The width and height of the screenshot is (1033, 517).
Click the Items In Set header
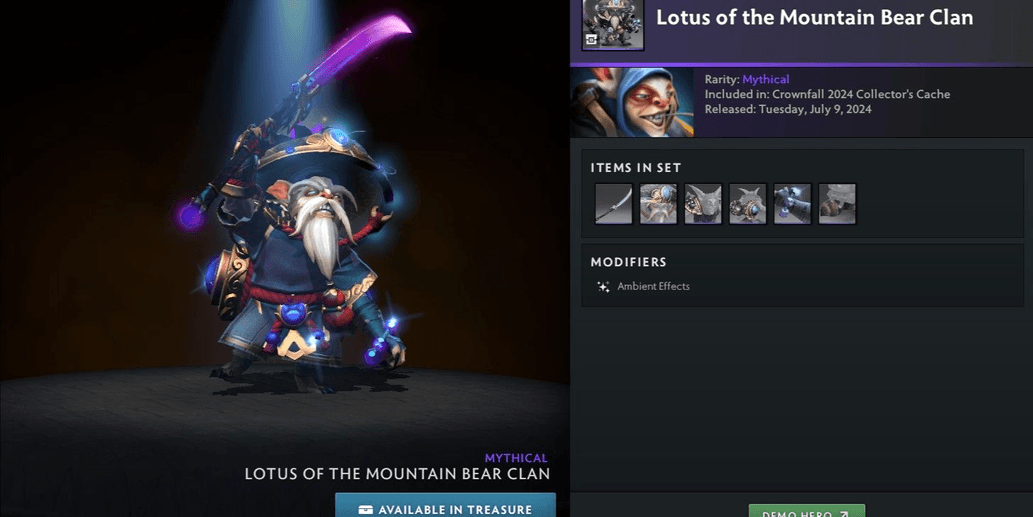[636, 168]
